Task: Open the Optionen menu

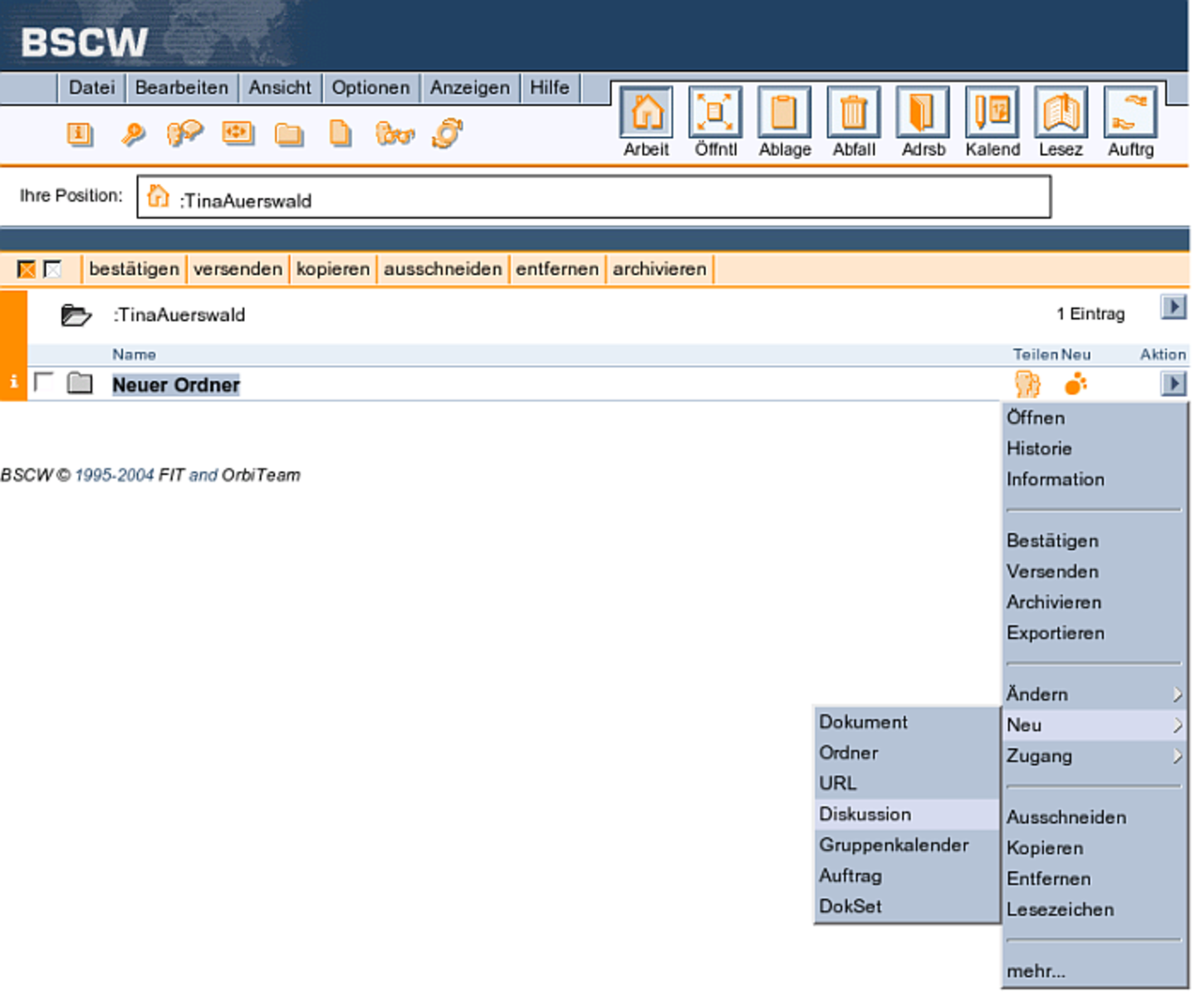Action: pos(370,88)
